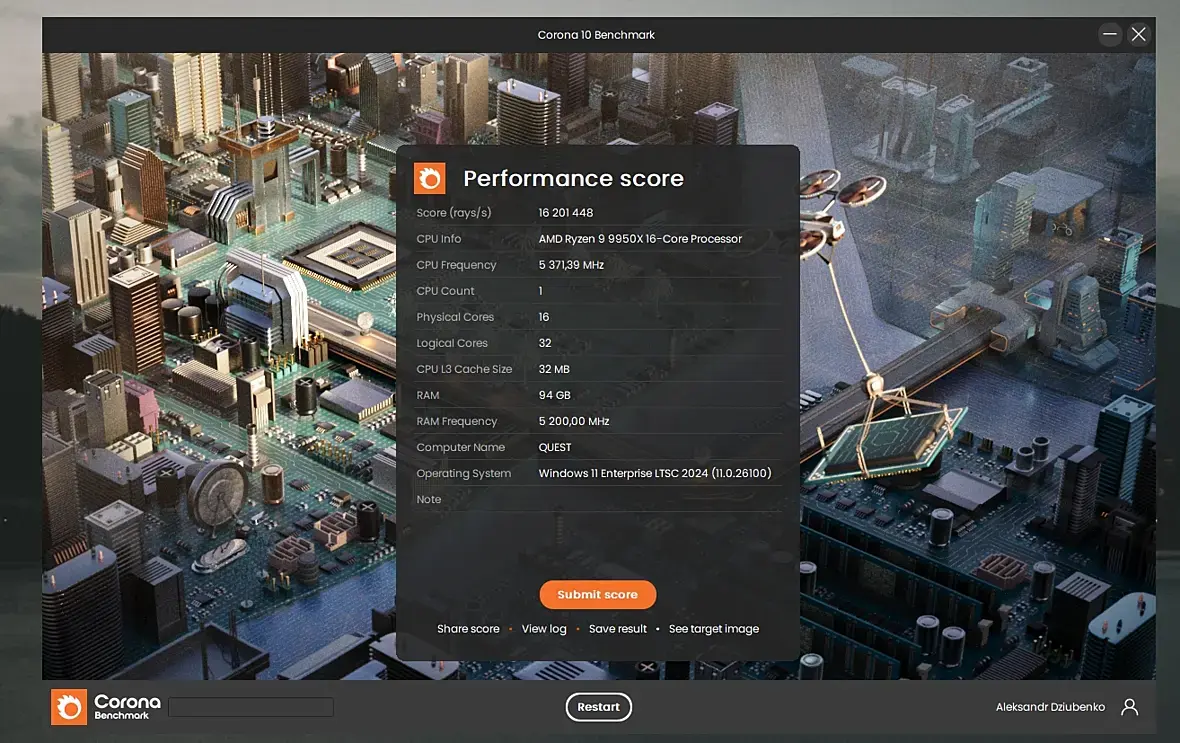
Task: Click the Corona 10 Benchmark window title
Action: point(596,35)
